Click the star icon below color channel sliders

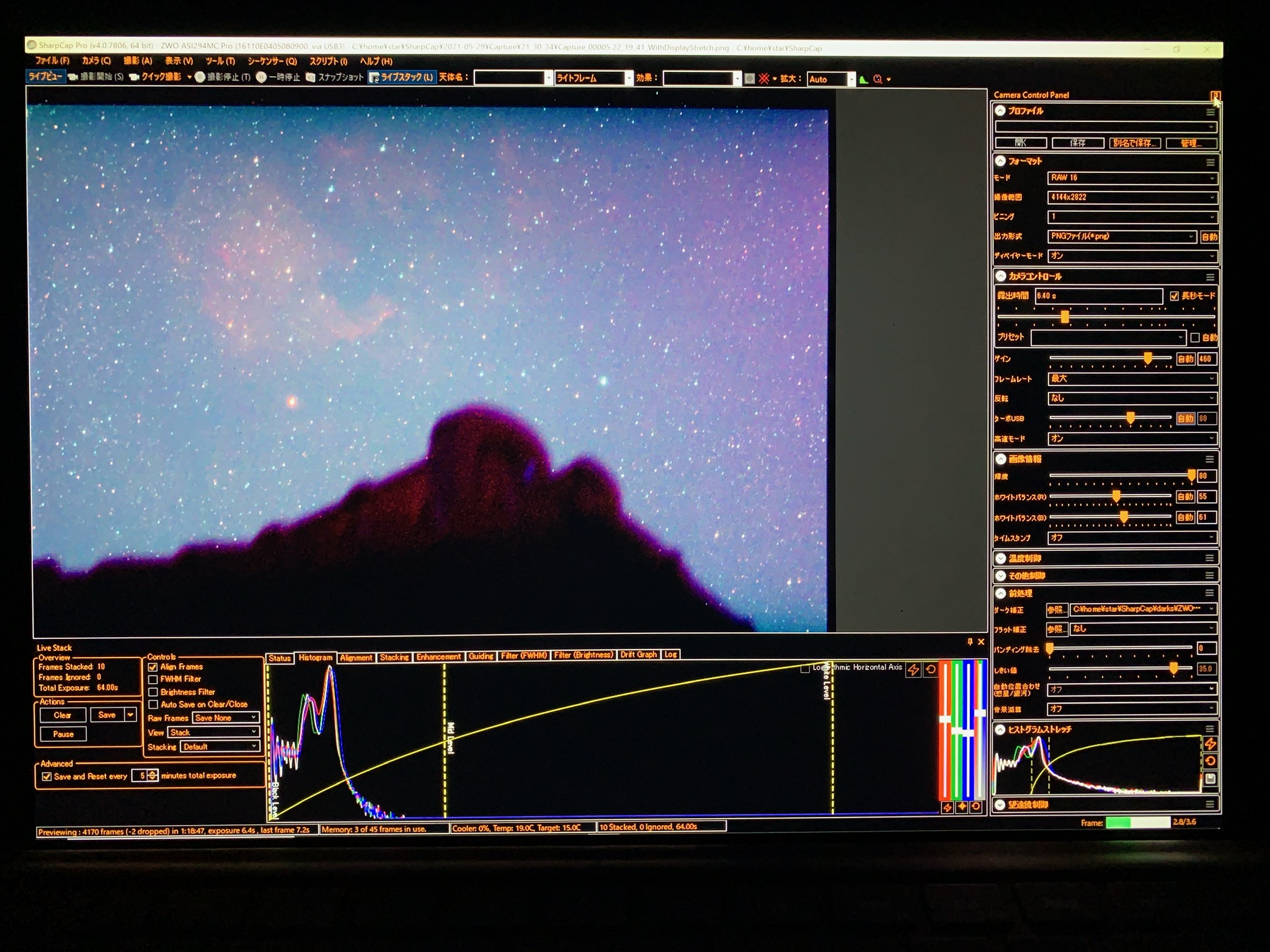[x=962, y=807]
